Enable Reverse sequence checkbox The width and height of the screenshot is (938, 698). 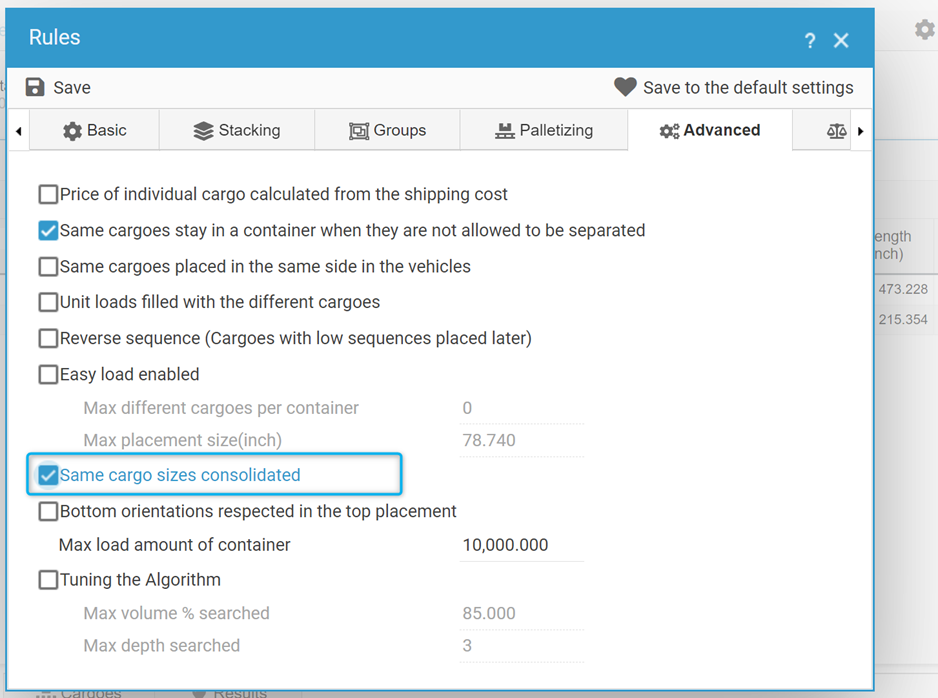click(x=48, y=338)
